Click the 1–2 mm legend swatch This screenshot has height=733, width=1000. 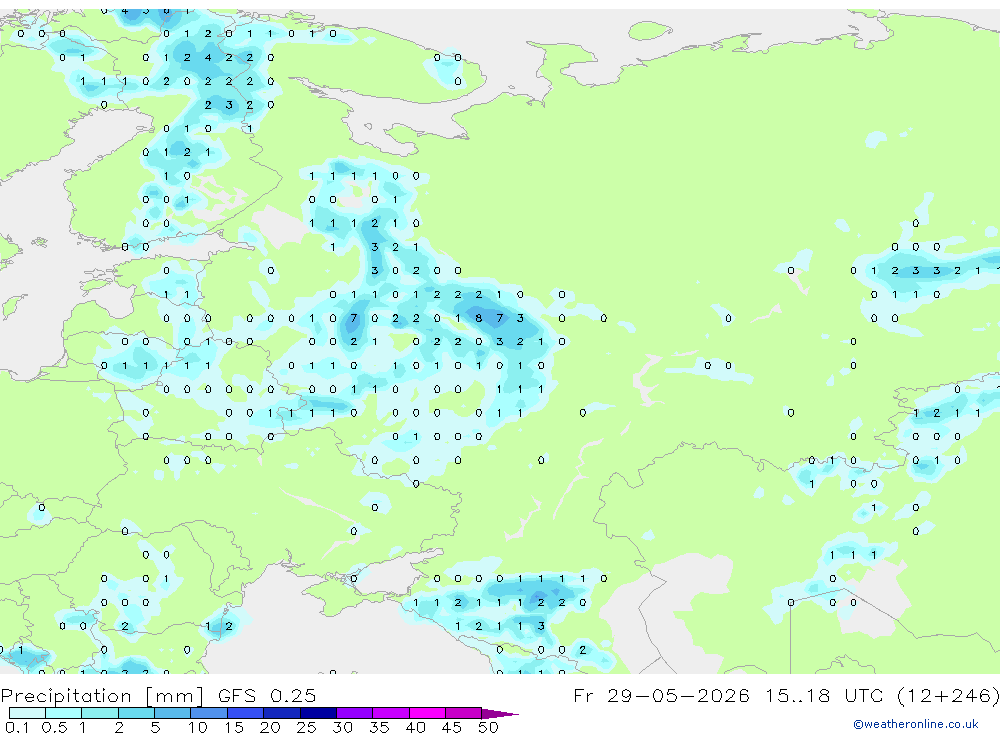(100, 713)
